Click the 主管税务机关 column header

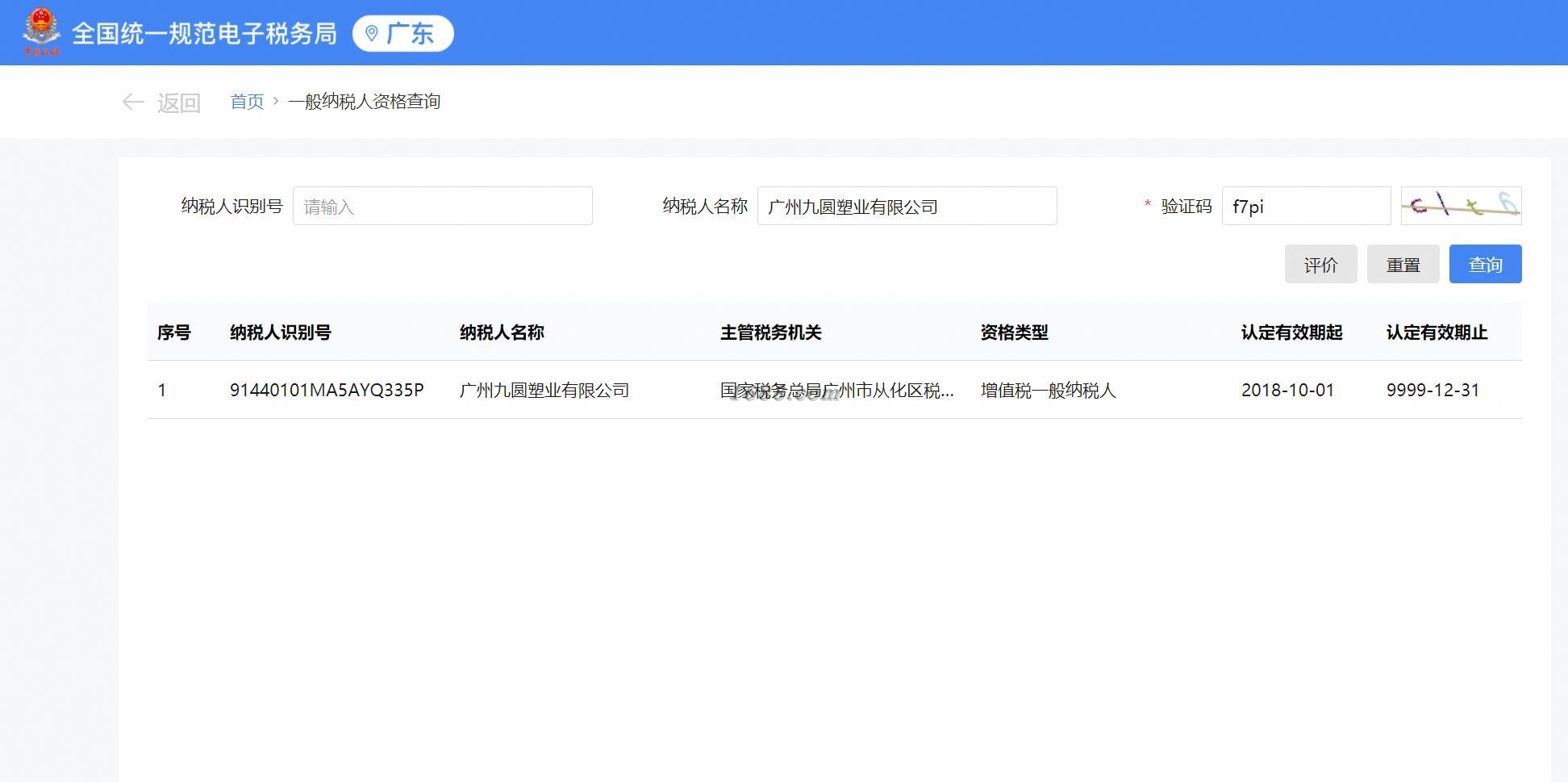pos(771,332)
